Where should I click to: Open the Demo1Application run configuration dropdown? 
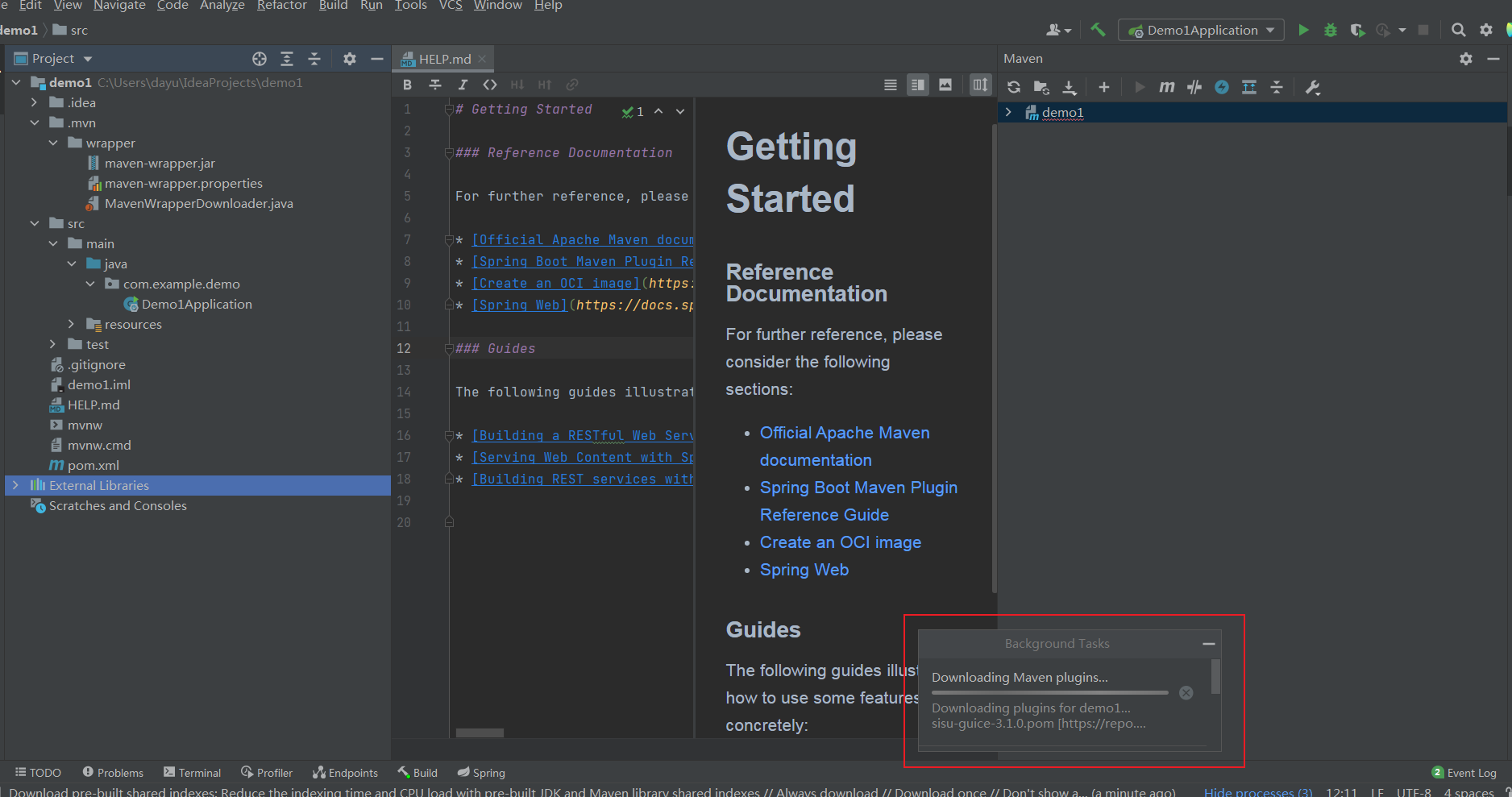pos(1201,30)
